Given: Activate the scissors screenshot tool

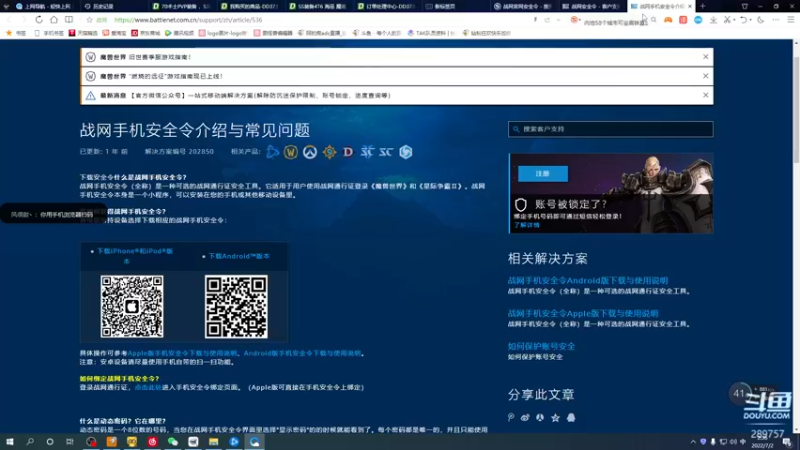Looking at the screenshot, I should tap(728, 19).
